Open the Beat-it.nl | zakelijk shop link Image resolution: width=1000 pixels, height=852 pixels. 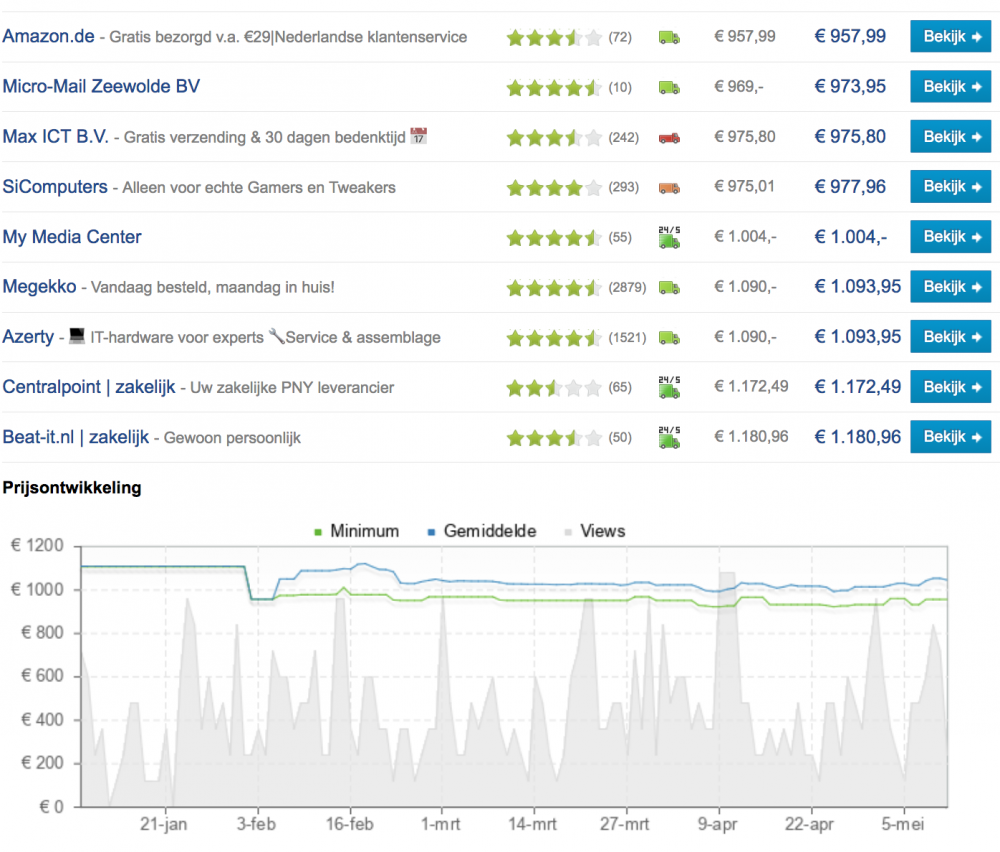point(75,437)
